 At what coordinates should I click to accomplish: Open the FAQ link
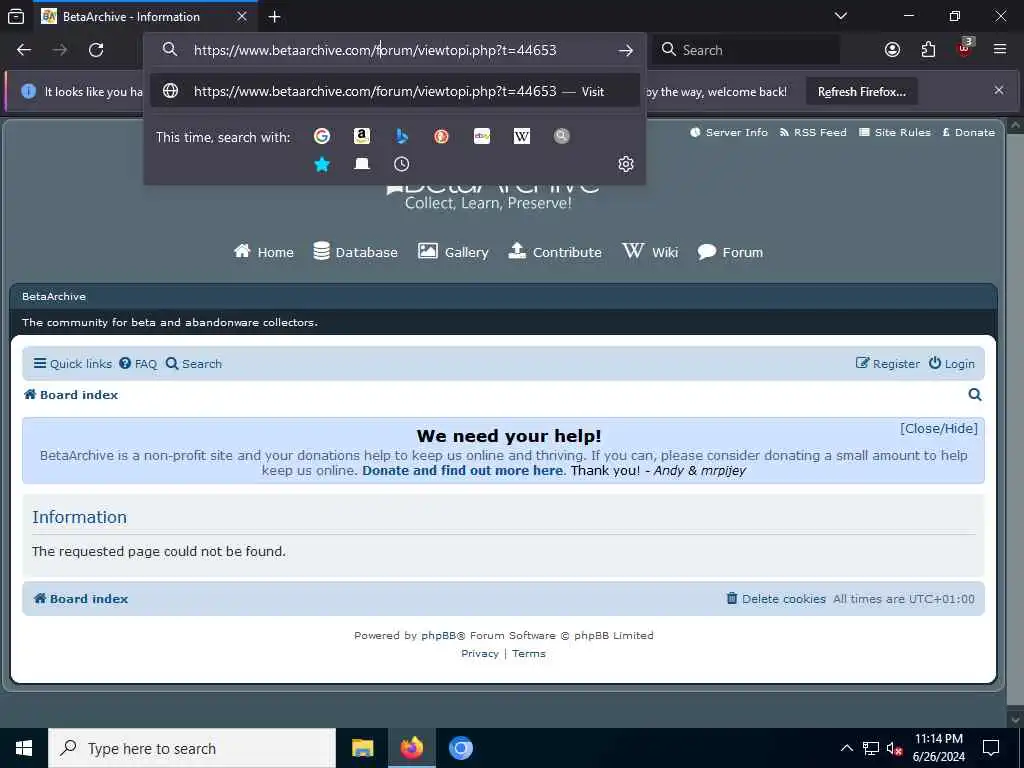tap(138, 364)
